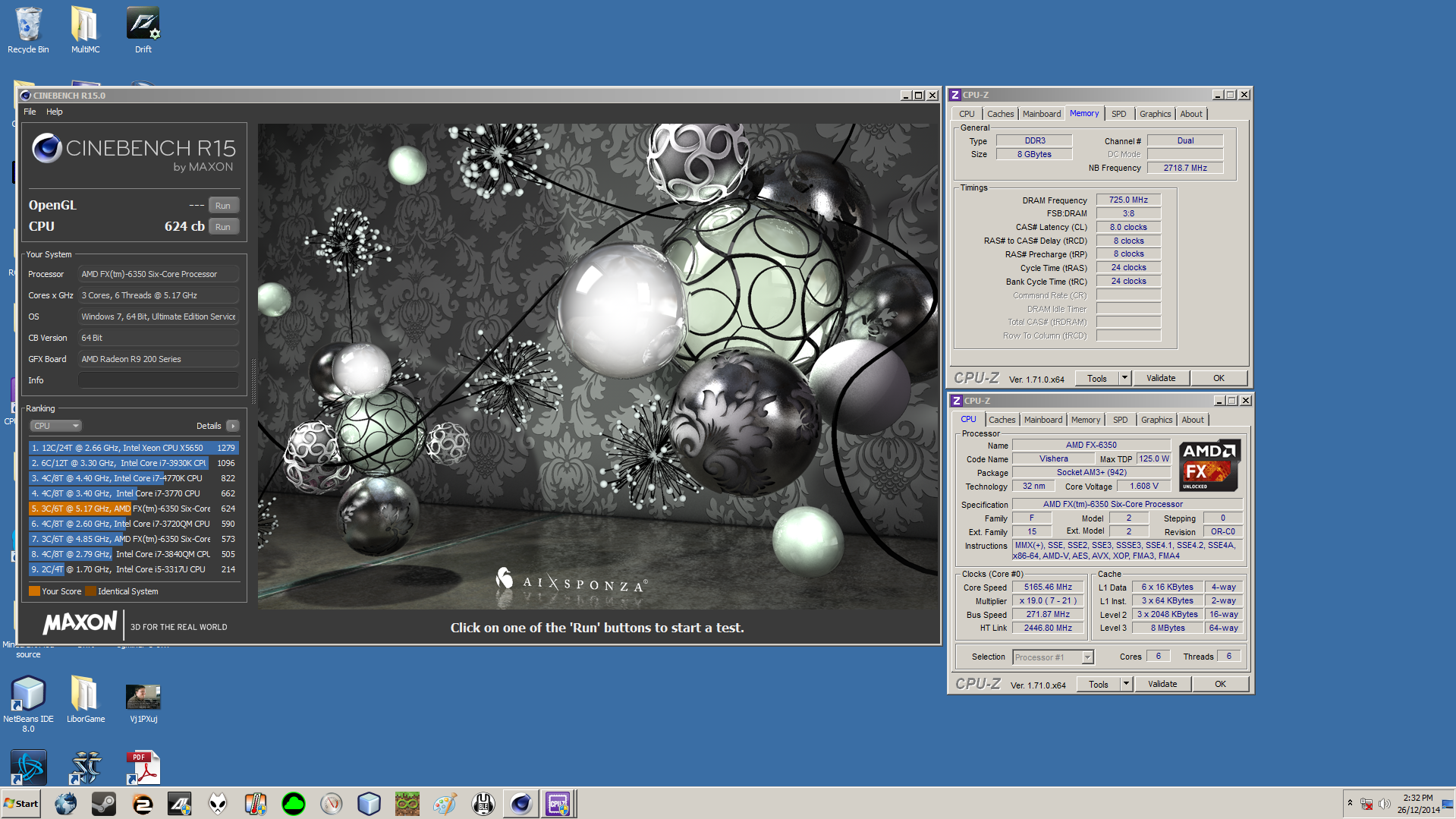Screen dimensions: 1456x819
Task: Open Memory tab in lower CPU-Z window
Action: [x=1086, y=420]
